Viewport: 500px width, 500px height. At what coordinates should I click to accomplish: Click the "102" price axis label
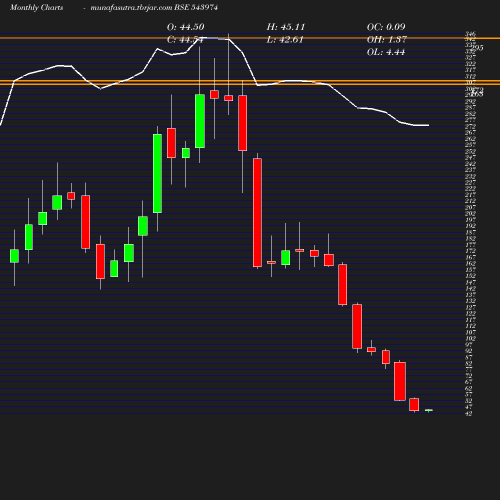470,338
